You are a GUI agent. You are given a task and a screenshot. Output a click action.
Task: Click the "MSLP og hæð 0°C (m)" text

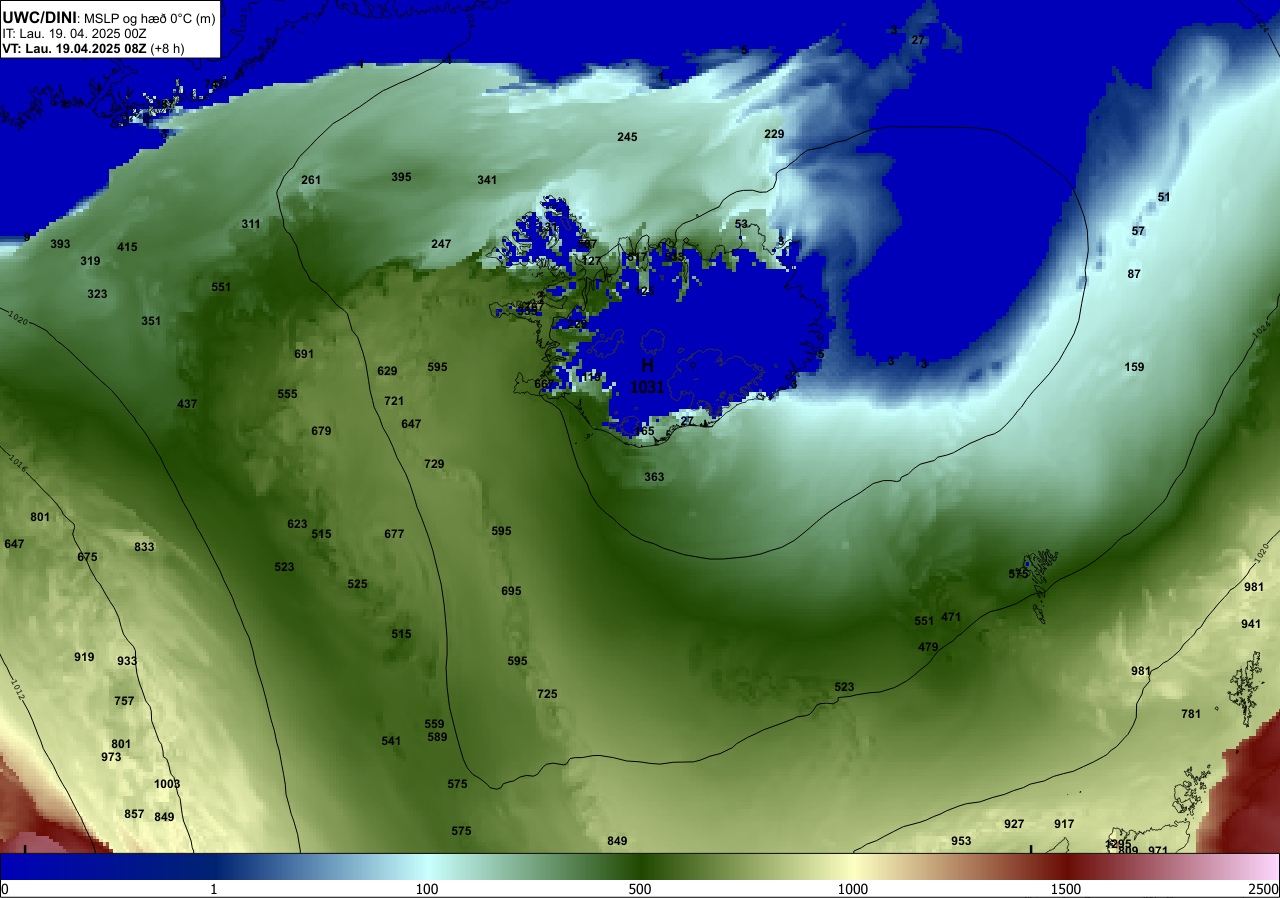click(150, 18)
